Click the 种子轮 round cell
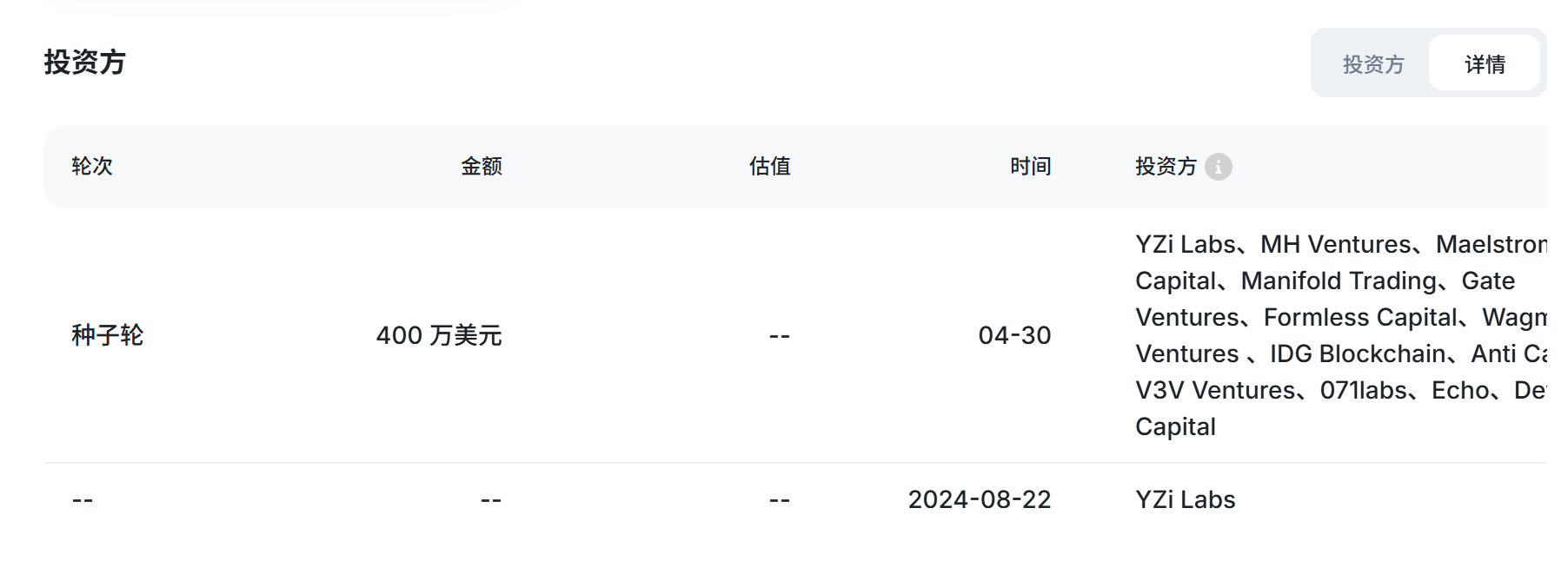 (107, 335)
